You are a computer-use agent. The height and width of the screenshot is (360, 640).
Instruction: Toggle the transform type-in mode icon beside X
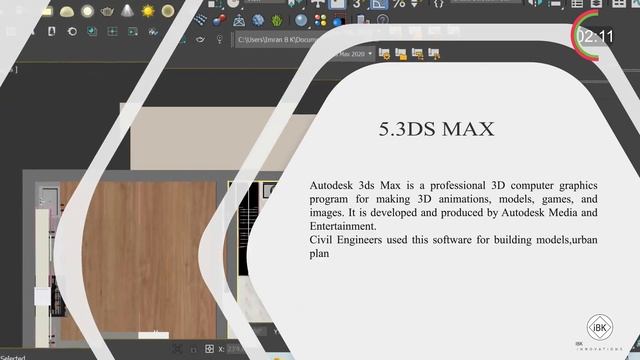pos(209,349)
